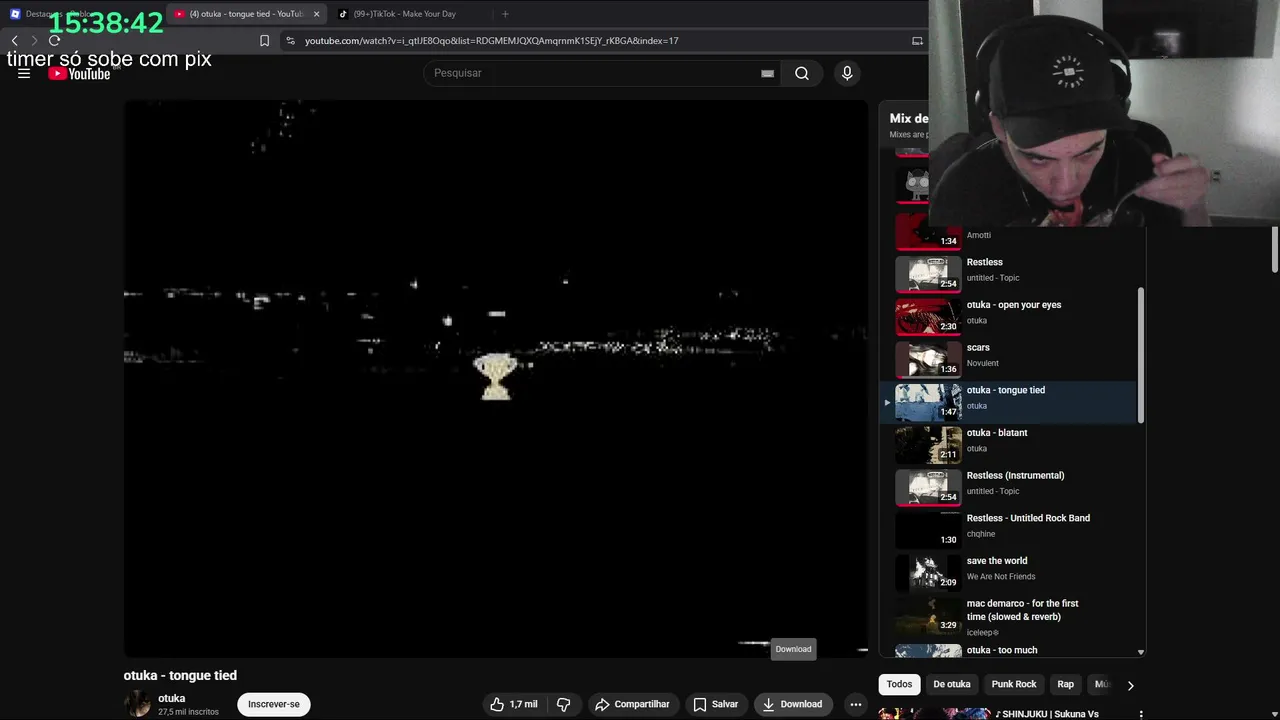Go forward with the browser forward arrow
The image size is (1280, 720).
[x=34, y=41]
